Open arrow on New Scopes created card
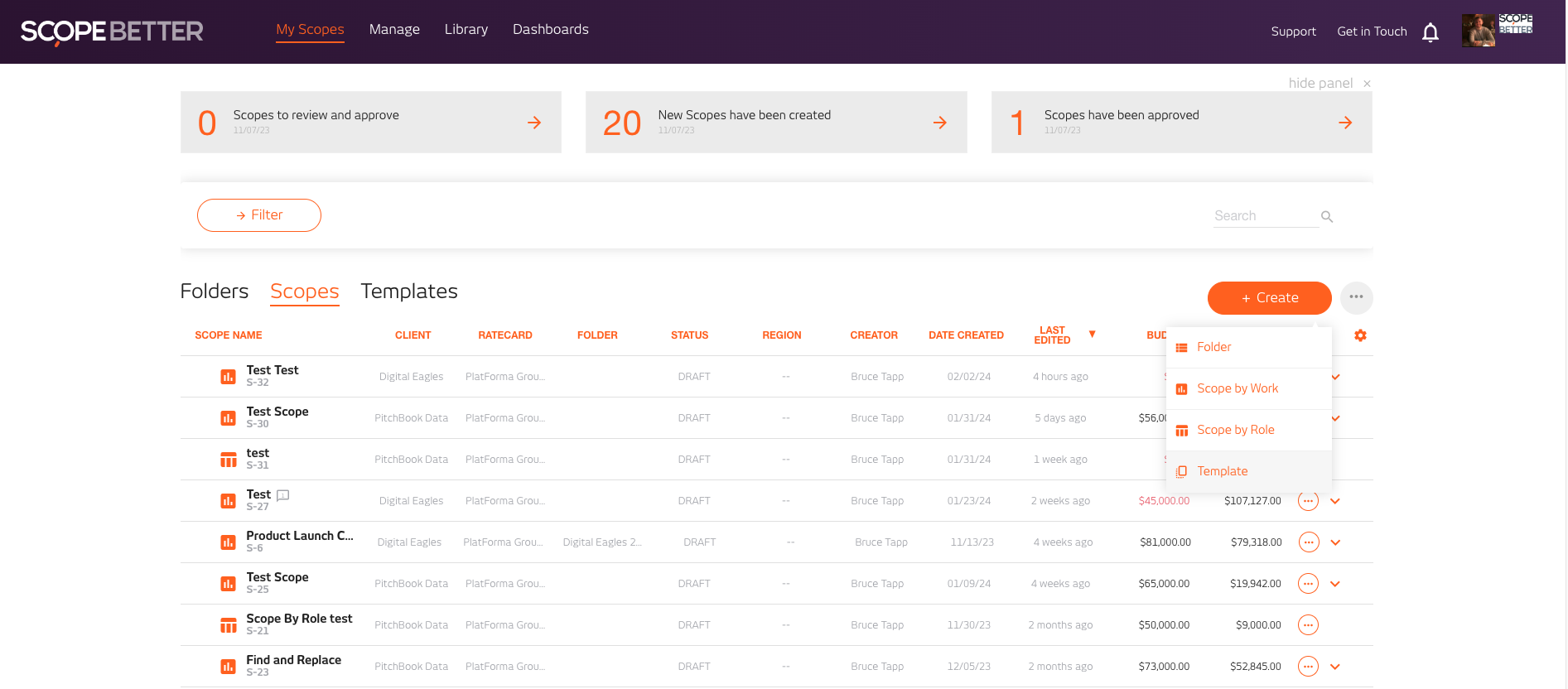1568x689 pixels. (x=939, y=123)
